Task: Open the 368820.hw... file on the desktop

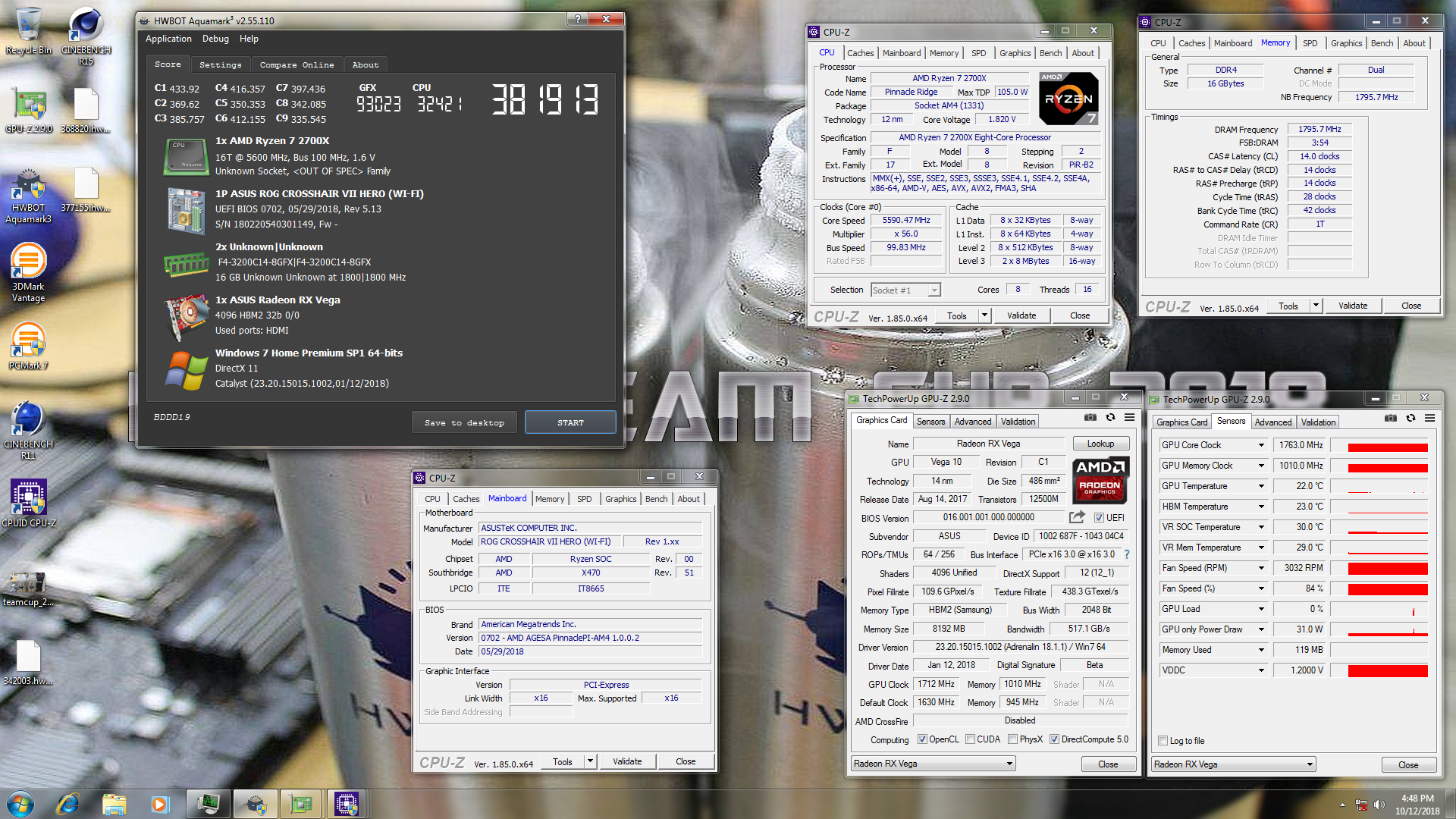Action: pyautogui.click(x=86, y=111)
